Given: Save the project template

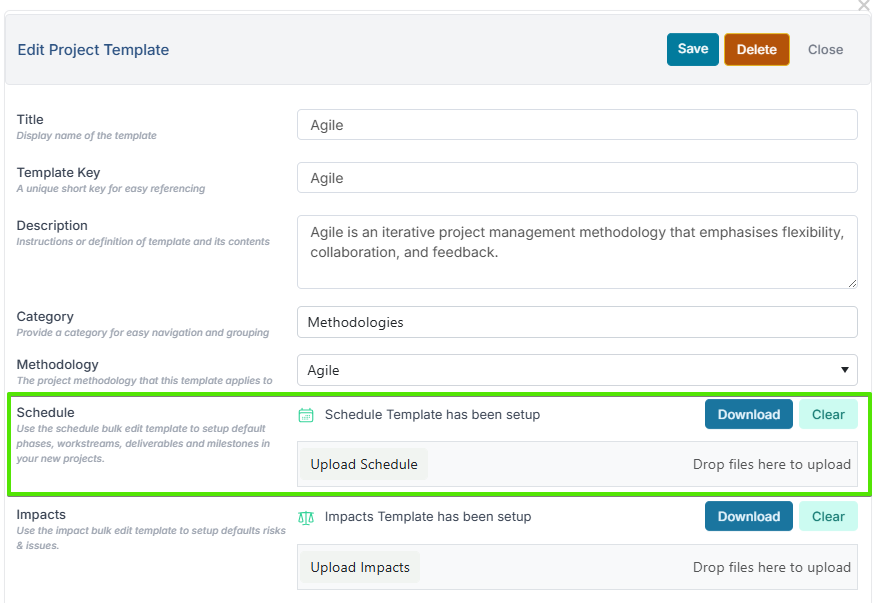Looking at the screenshot, I should [692, 49].
